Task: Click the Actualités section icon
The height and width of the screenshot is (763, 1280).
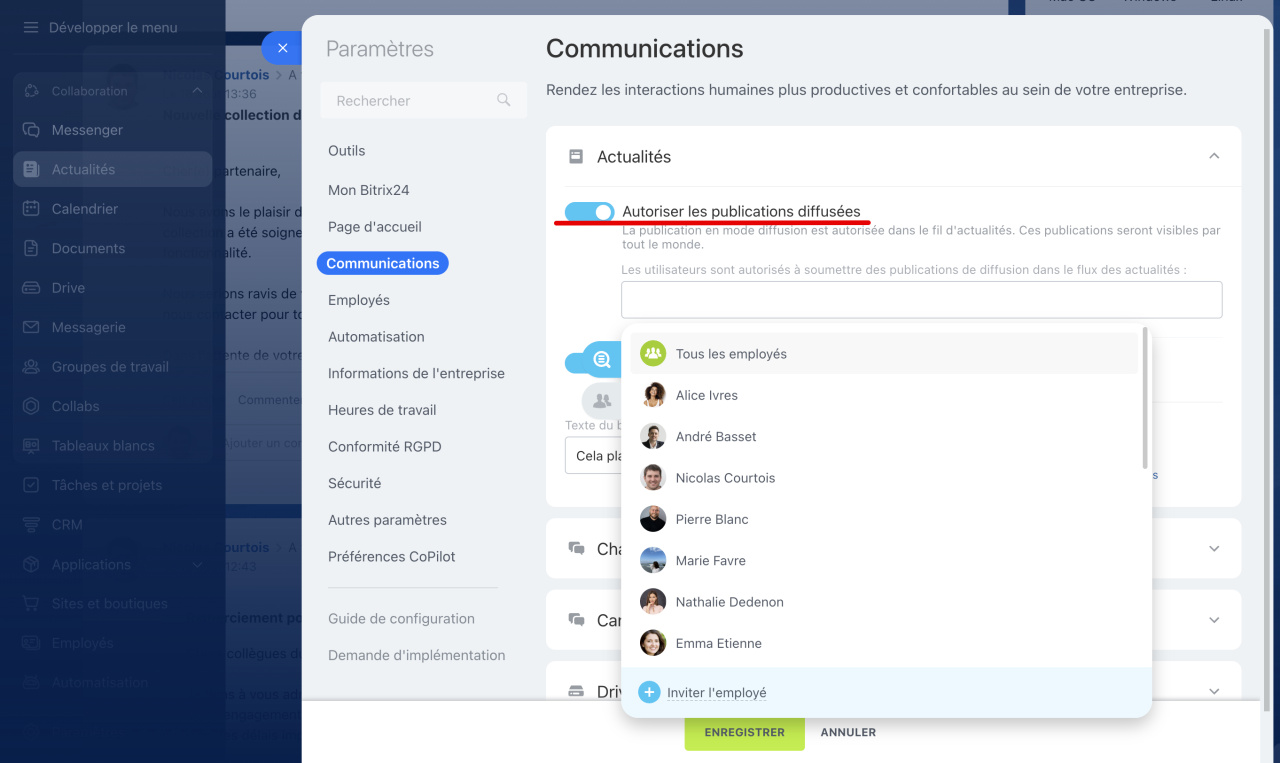Action: [x=576, y=157]
